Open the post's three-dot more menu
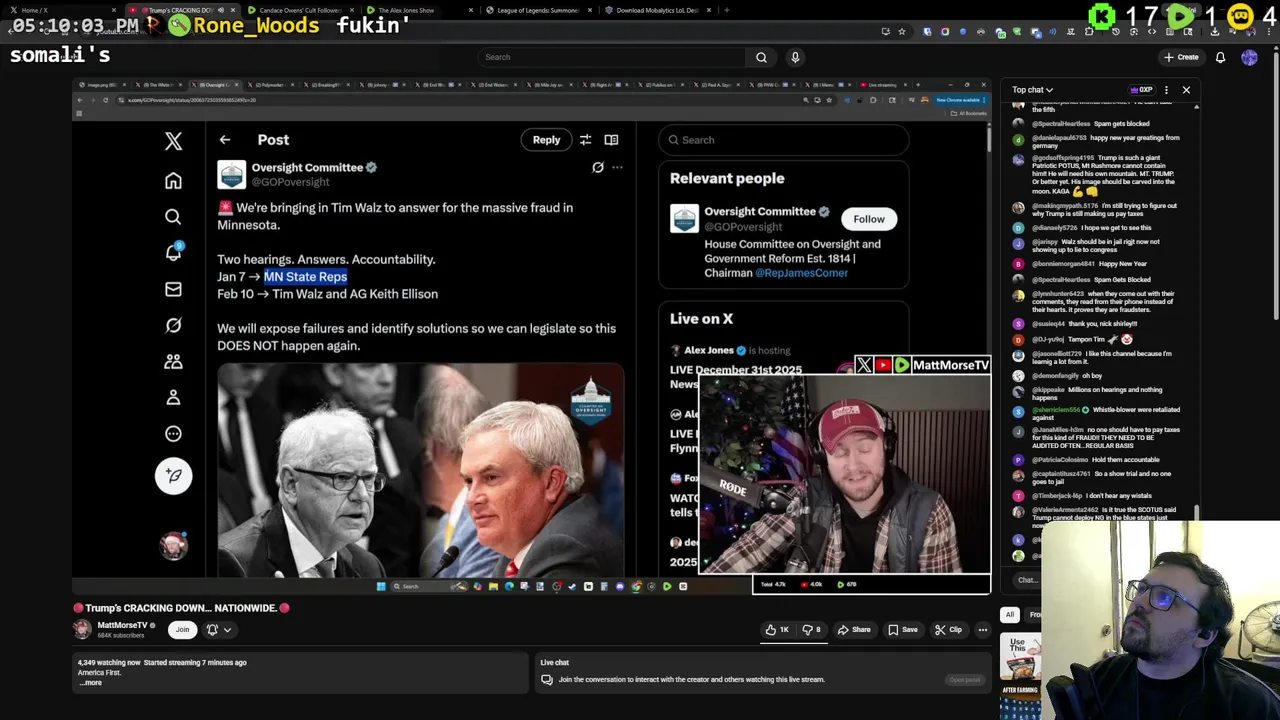 pos(617,167)
